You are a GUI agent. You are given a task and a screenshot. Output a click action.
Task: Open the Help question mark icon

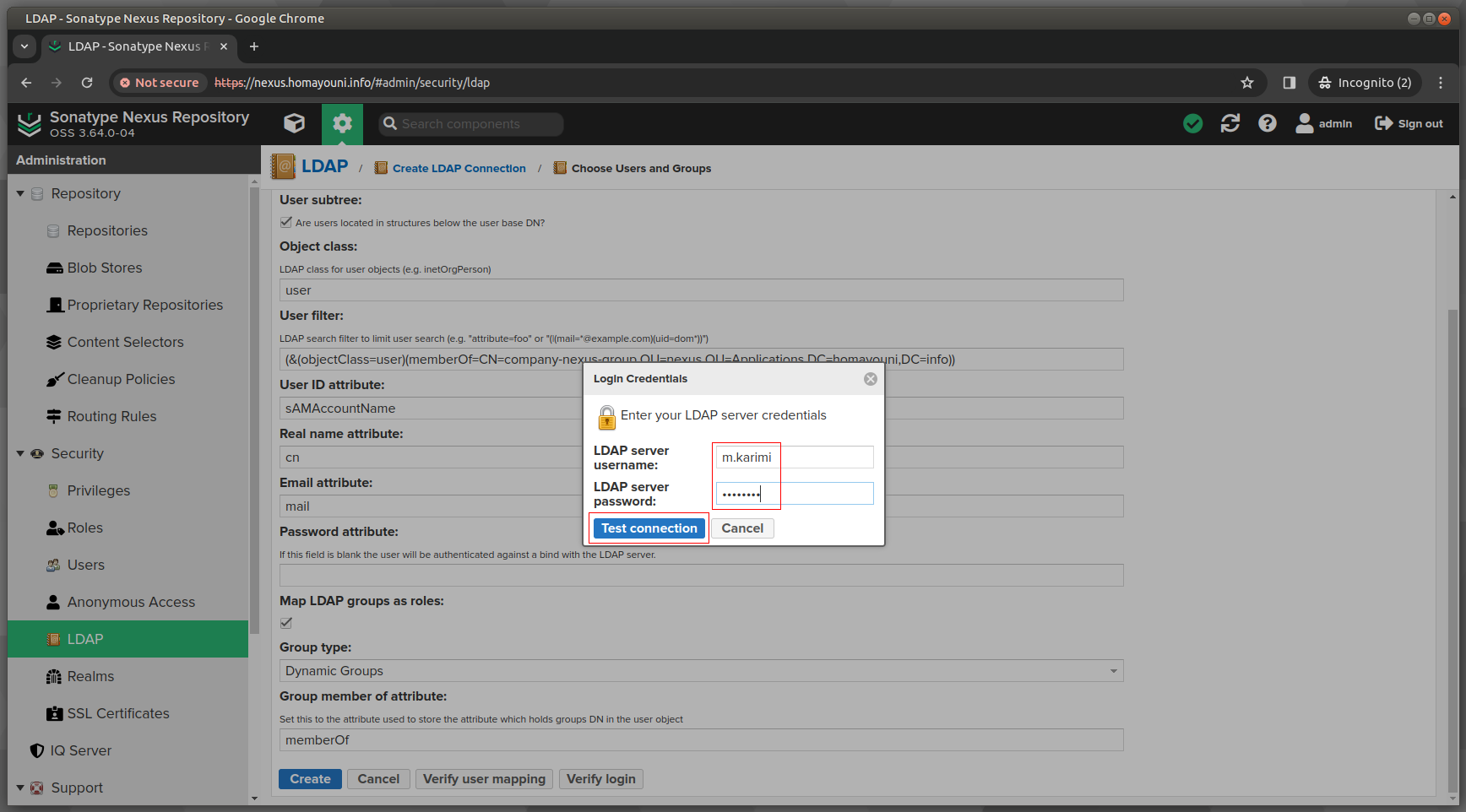tap(1267, 124)
